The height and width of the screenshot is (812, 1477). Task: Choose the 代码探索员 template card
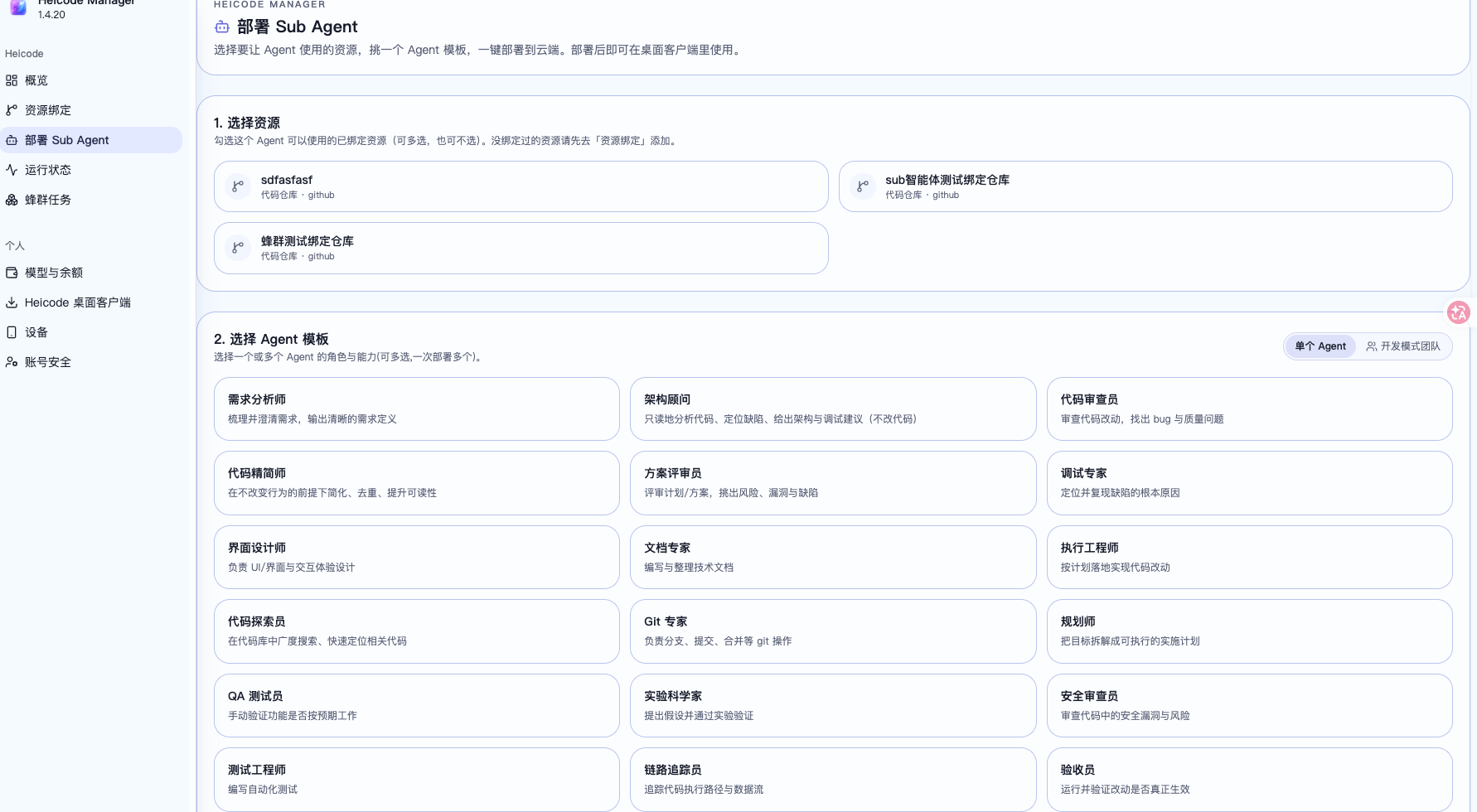click(x=417, y=631)
